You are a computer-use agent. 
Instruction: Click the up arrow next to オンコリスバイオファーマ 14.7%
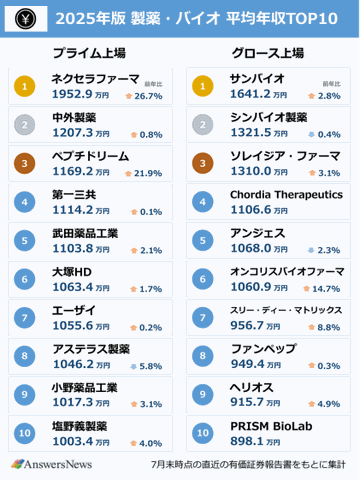point(306,289)
